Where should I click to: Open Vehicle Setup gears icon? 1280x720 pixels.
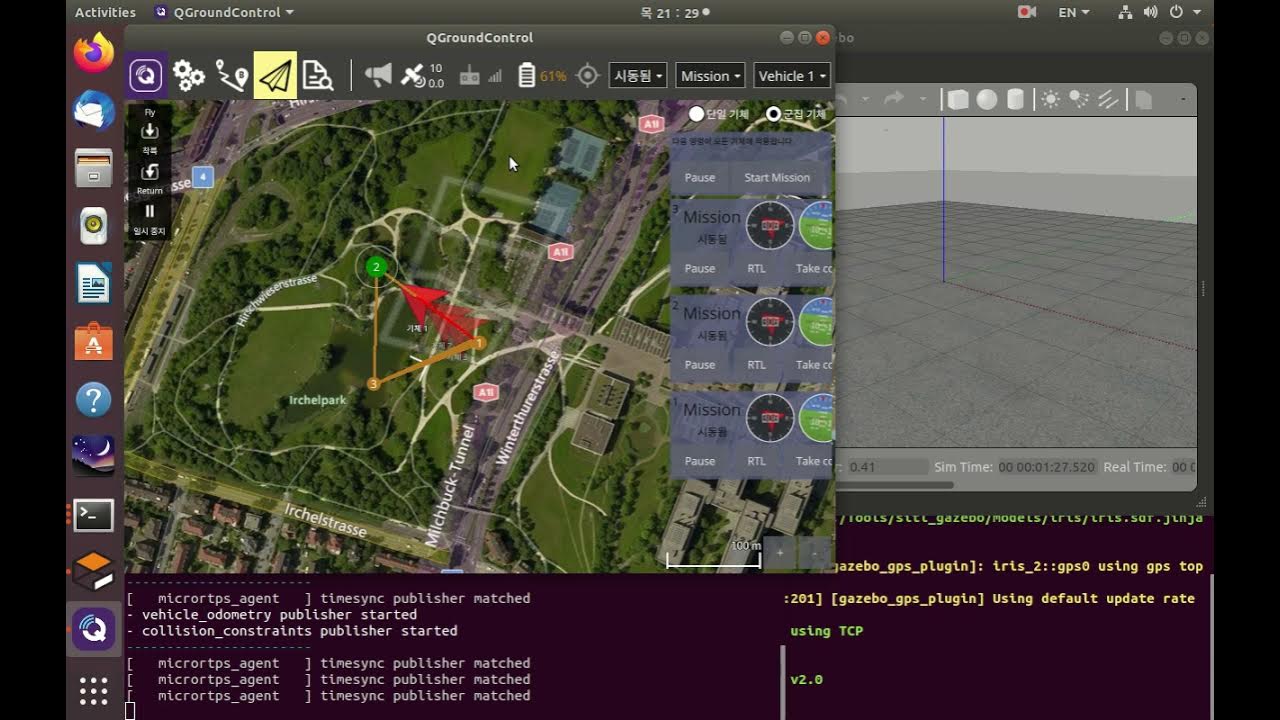pos(189,75)
